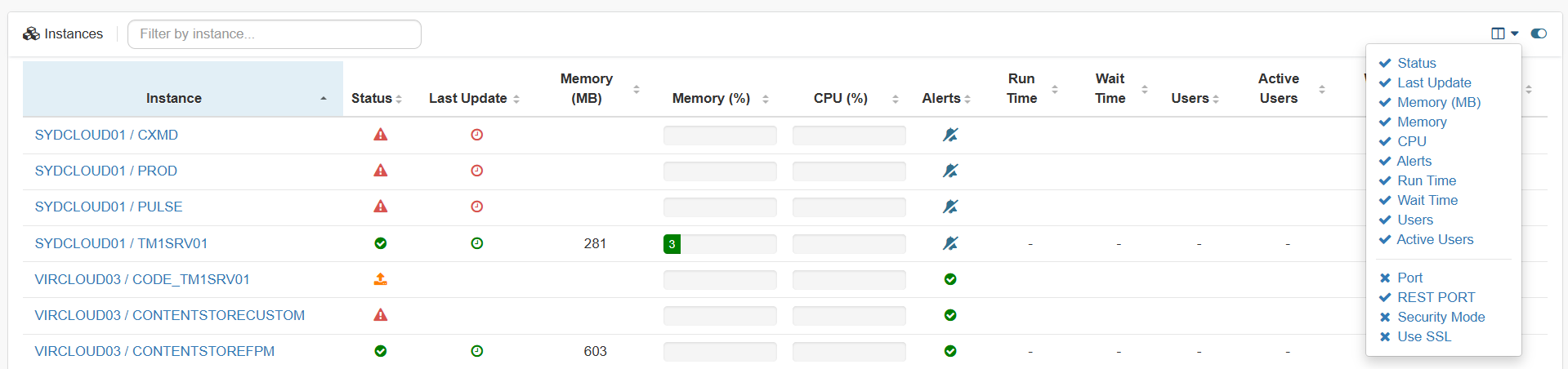This screenshot has width=1568, height=369.
Task: Click the memory percent bar for CONTENTSTOREFPM
Action: coord(720,351)
